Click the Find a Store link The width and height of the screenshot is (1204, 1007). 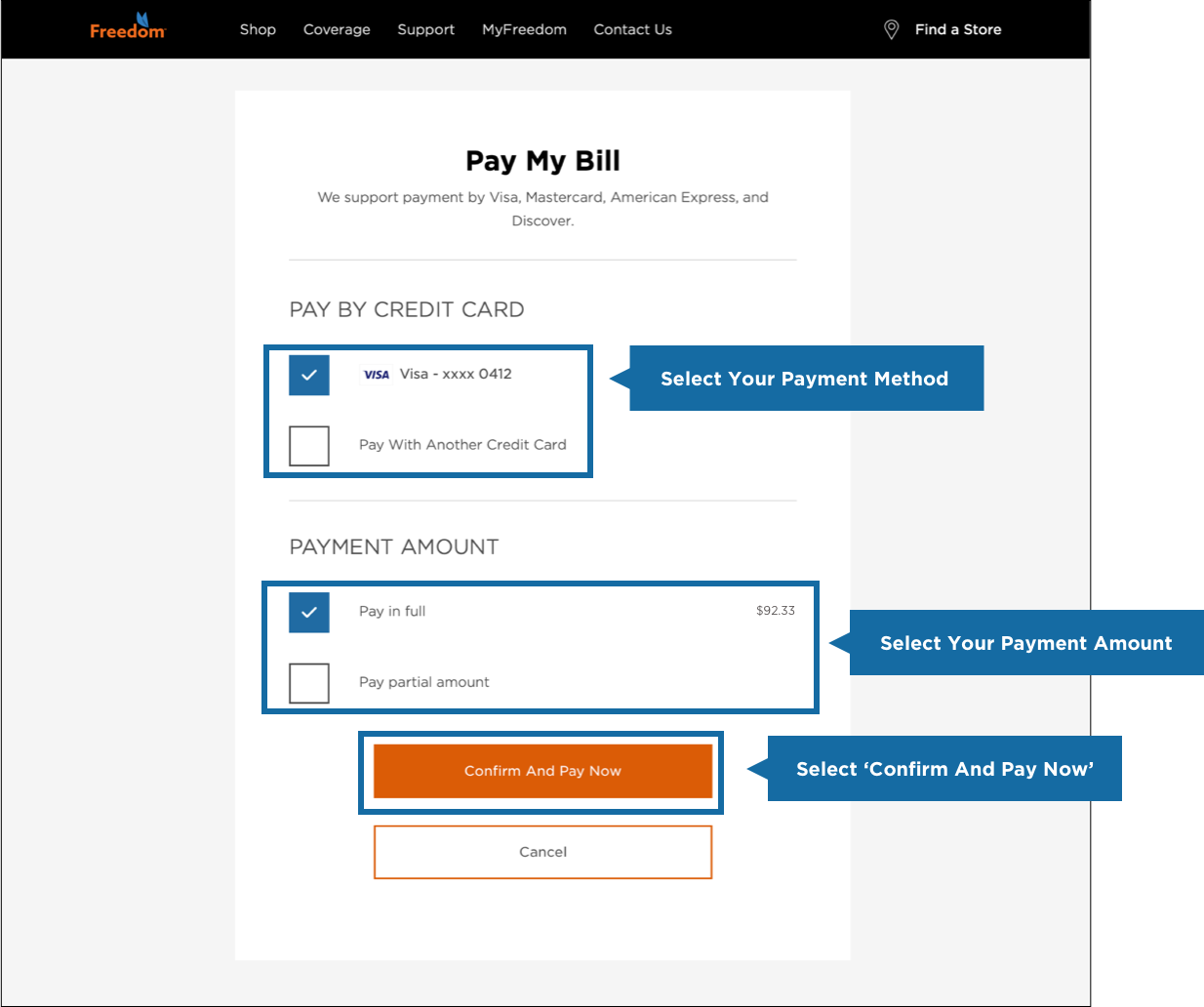[x=958, y=29]
